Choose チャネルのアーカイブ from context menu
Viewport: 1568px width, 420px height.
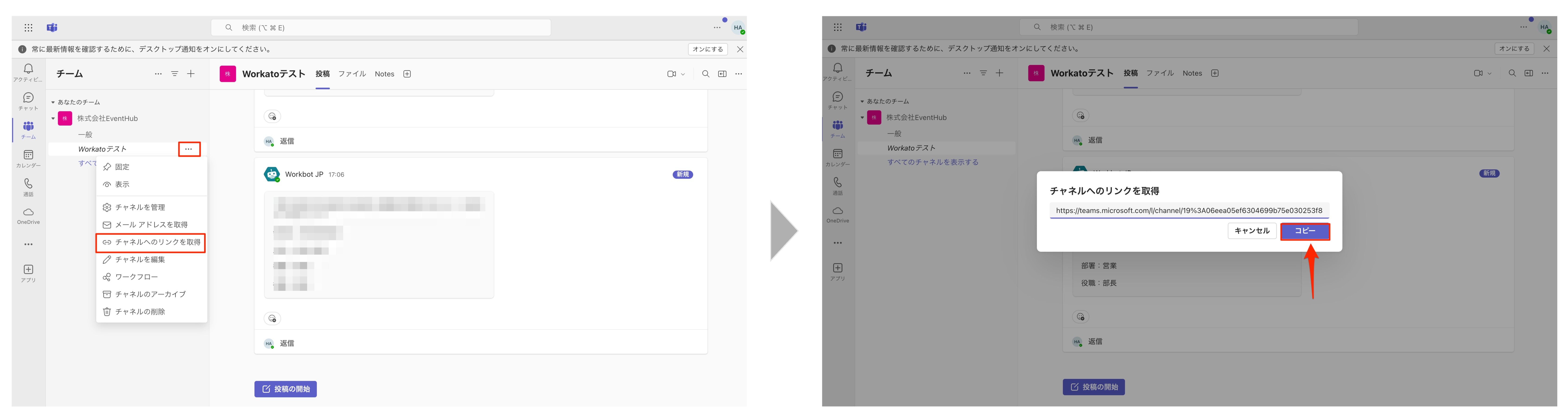(152, 294)
